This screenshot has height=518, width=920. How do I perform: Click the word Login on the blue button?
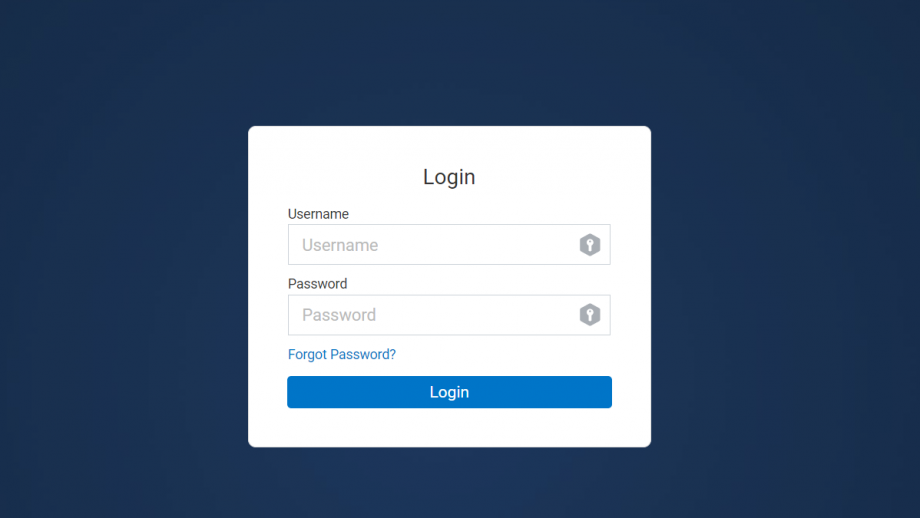tap(449, 392)
